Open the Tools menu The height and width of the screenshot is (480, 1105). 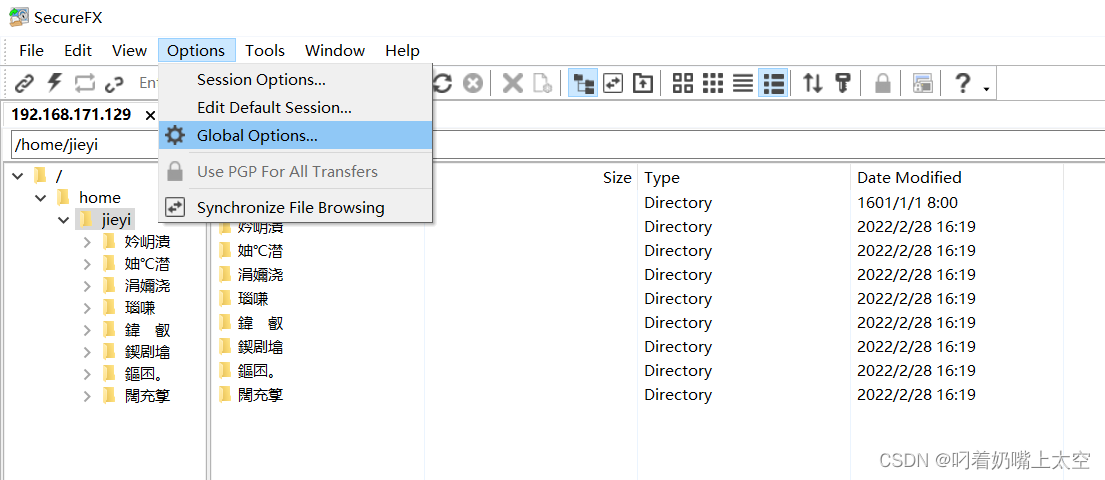coord(265,51)
